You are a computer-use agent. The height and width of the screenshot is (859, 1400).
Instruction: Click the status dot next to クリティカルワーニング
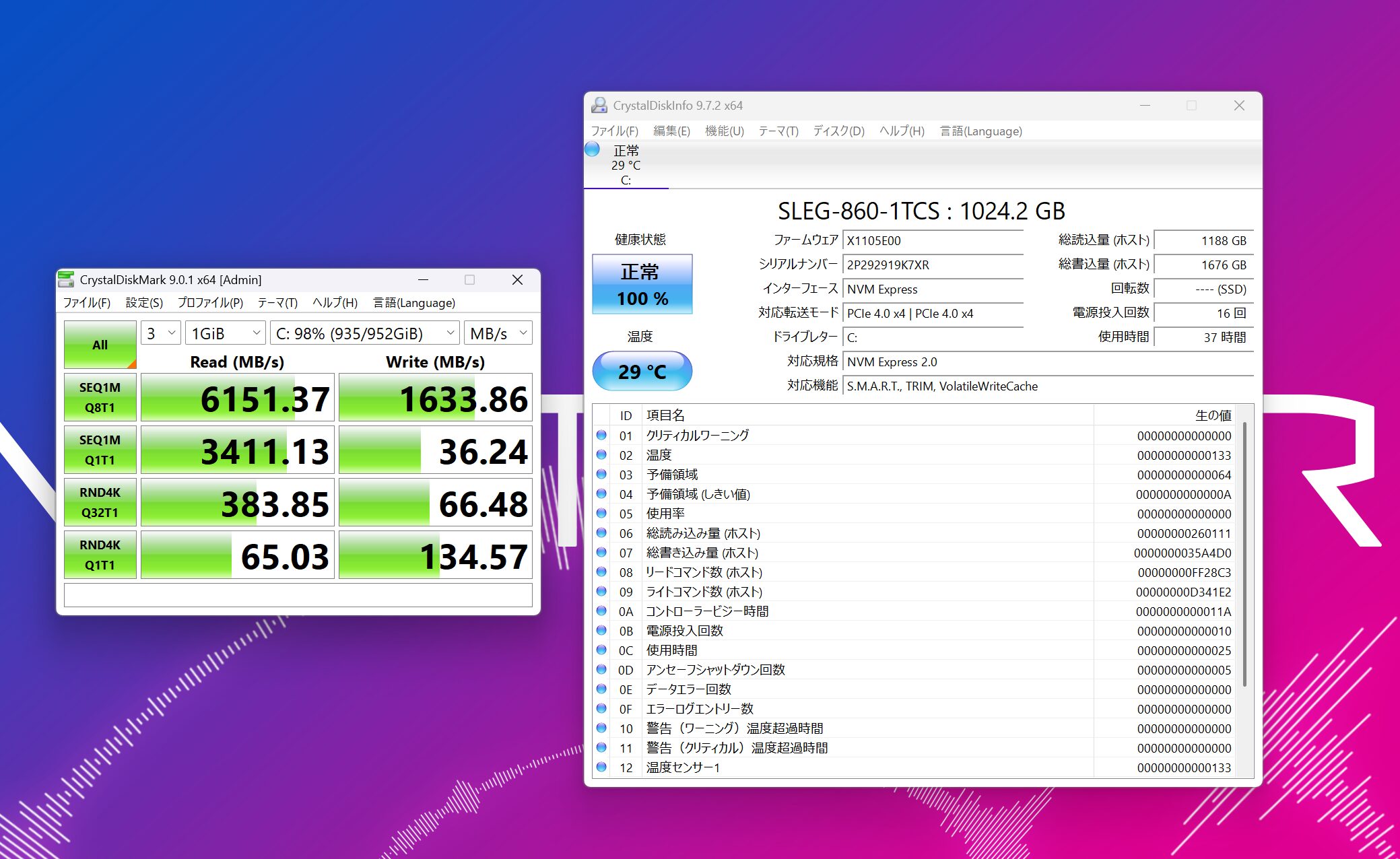pyautogui.click(x=601, y=435)
